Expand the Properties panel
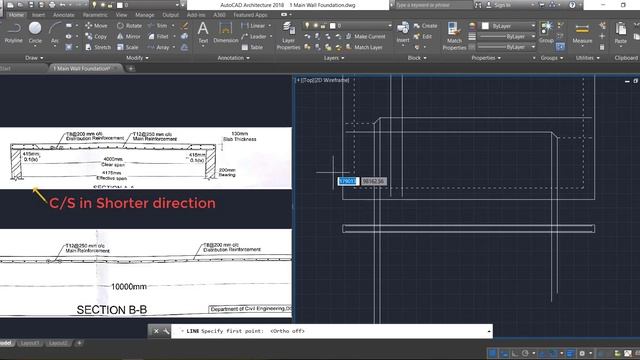The height and width of the screenshot is (360, 640). click(486, 58)
